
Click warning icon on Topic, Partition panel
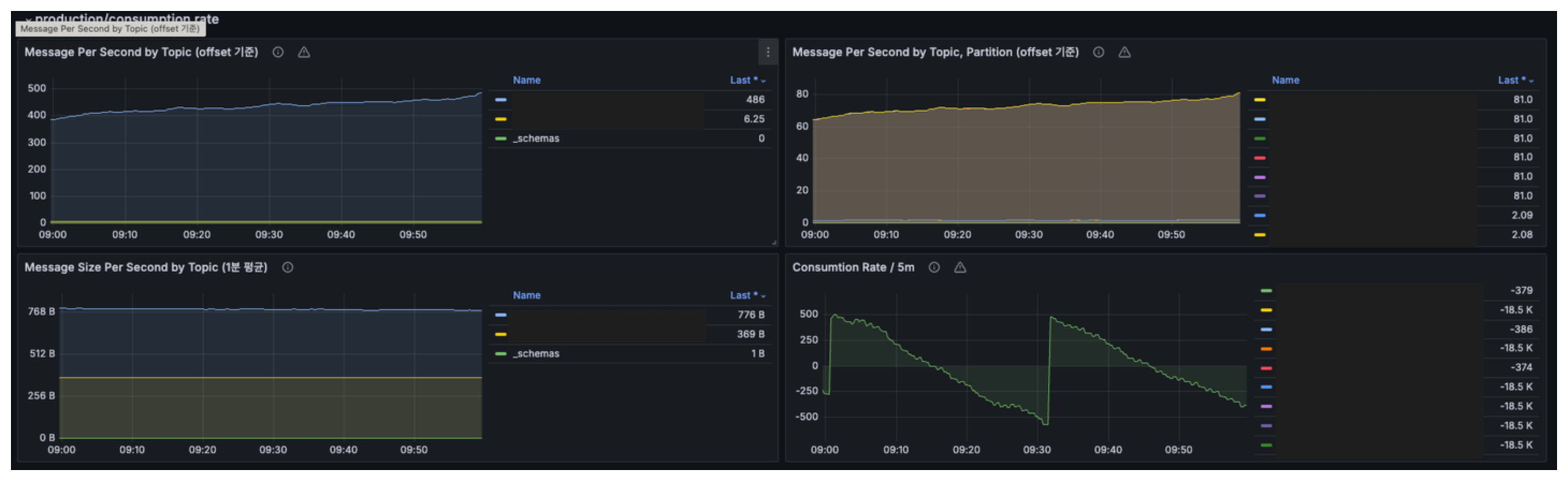pos(1124,53)
